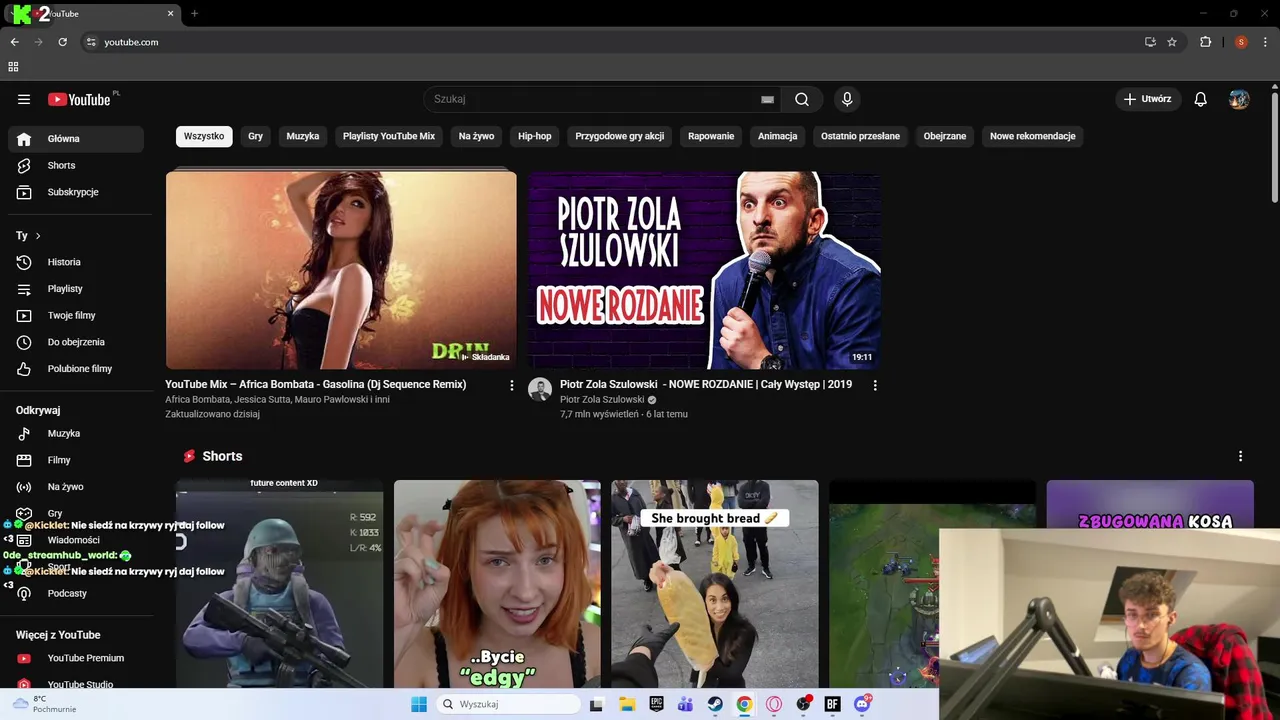Open the Shorts section three-dot menu
The height and width of the screenshot is (720, 1280).
pos(1240,456)
